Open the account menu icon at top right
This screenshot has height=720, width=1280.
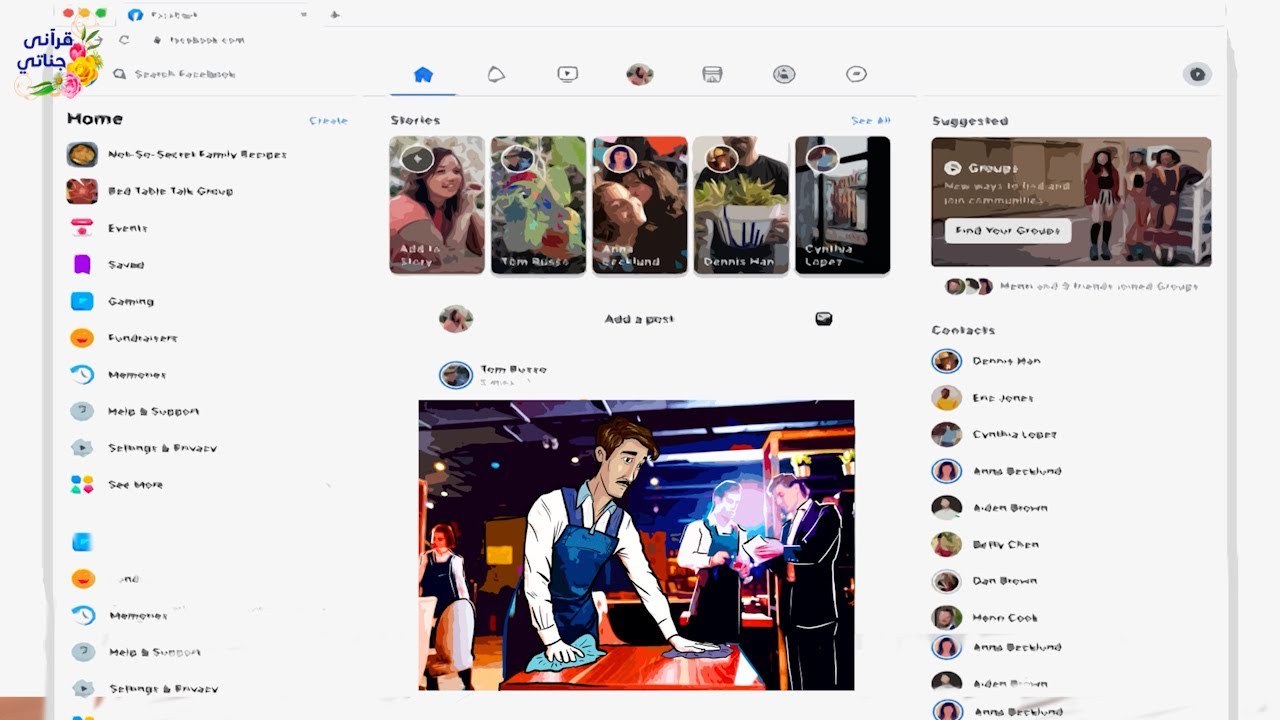pyautogui.click(x=1197, y=74)
